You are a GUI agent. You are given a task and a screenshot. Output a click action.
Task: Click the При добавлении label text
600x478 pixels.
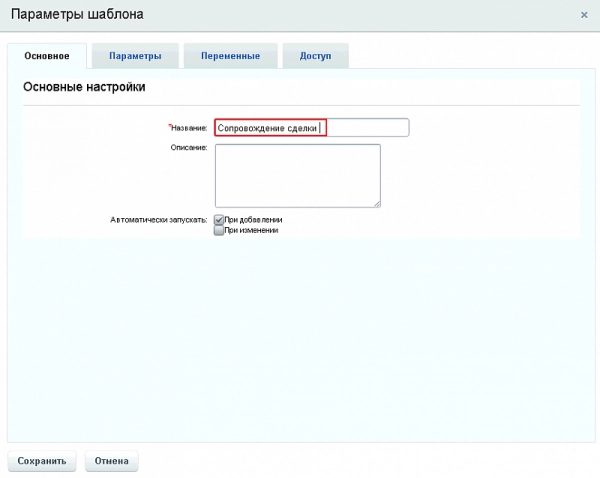pos(253,220)
